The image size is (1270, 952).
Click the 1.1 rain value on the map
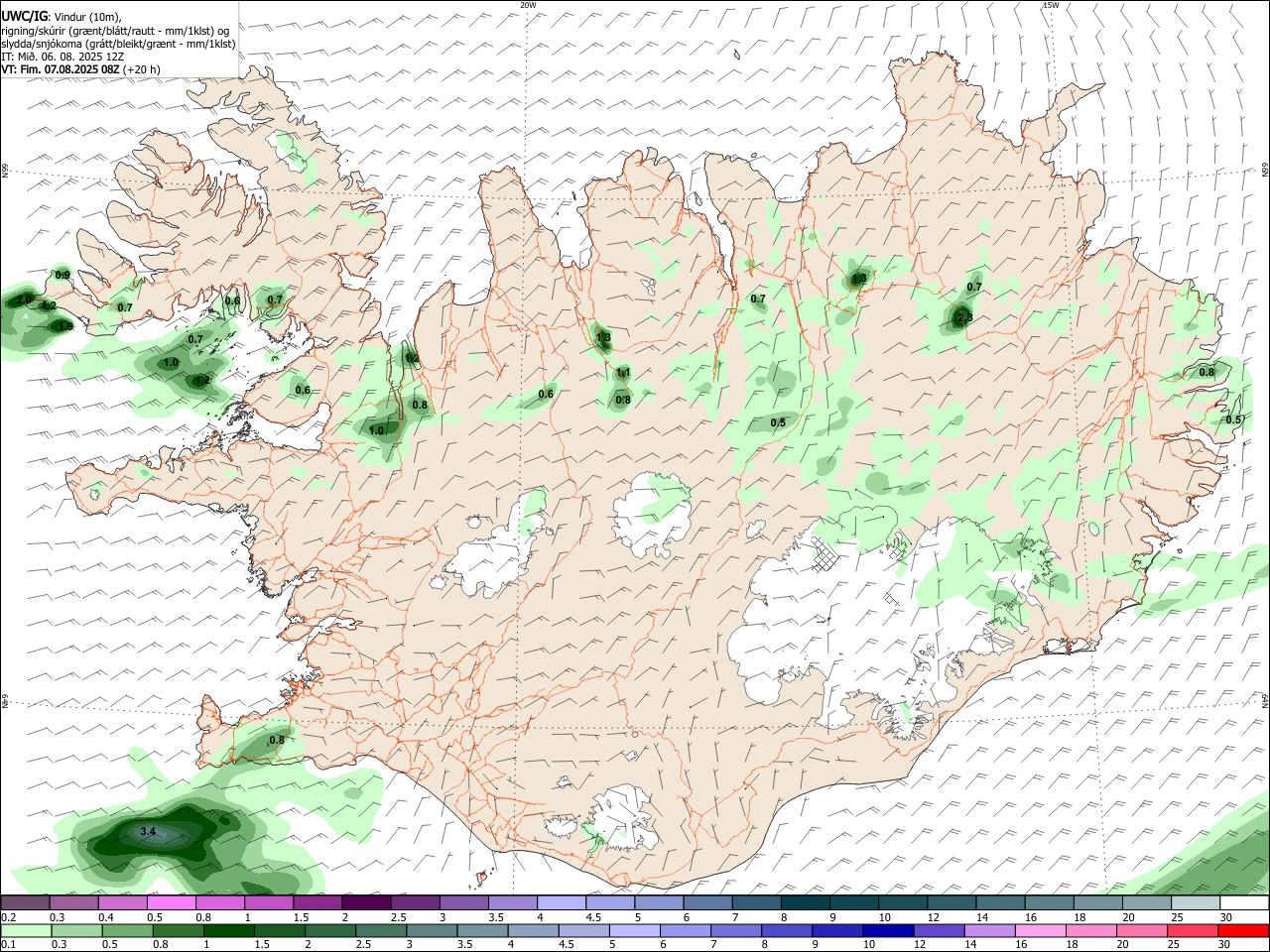click(x=623, y=373)
